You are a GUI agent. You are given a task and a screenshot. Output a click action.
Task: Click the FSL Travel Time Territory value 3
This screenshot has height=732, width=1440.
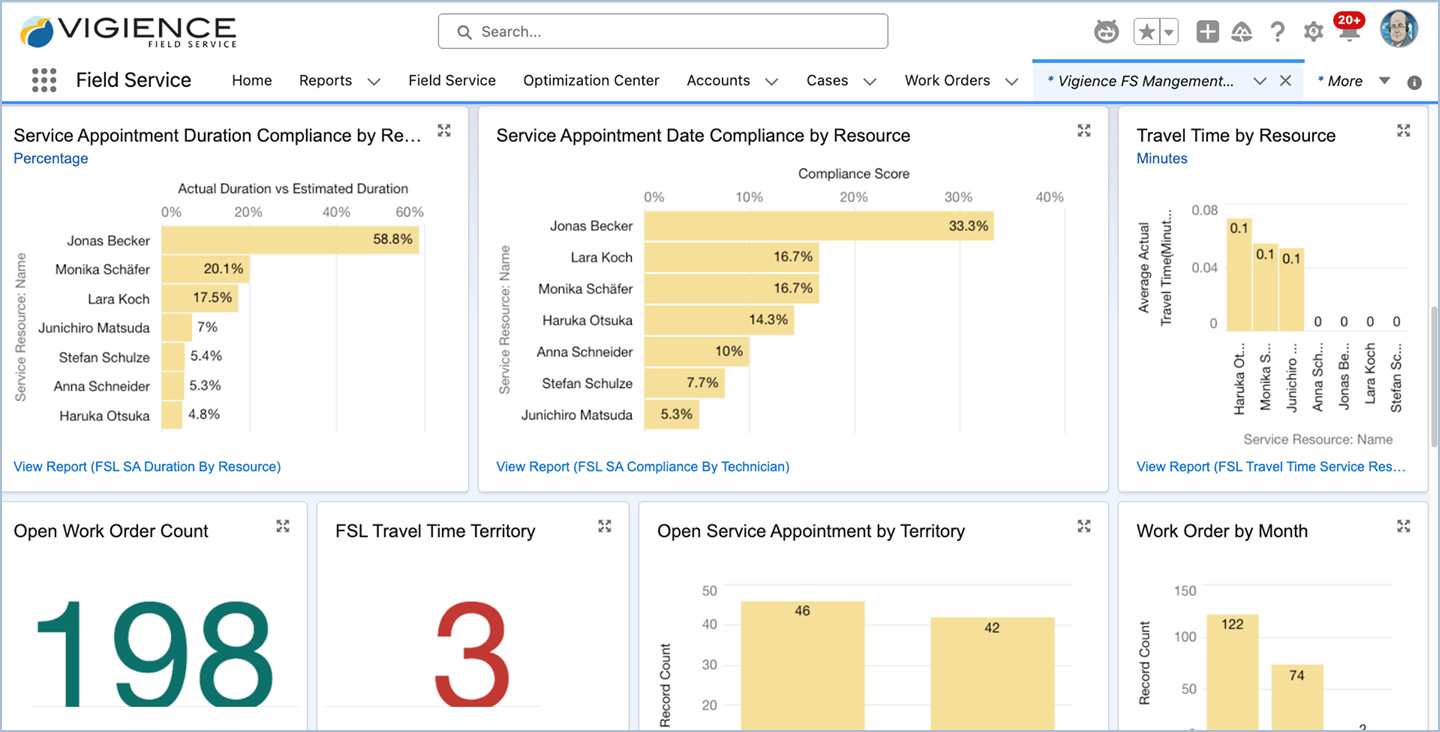point(472,652)
